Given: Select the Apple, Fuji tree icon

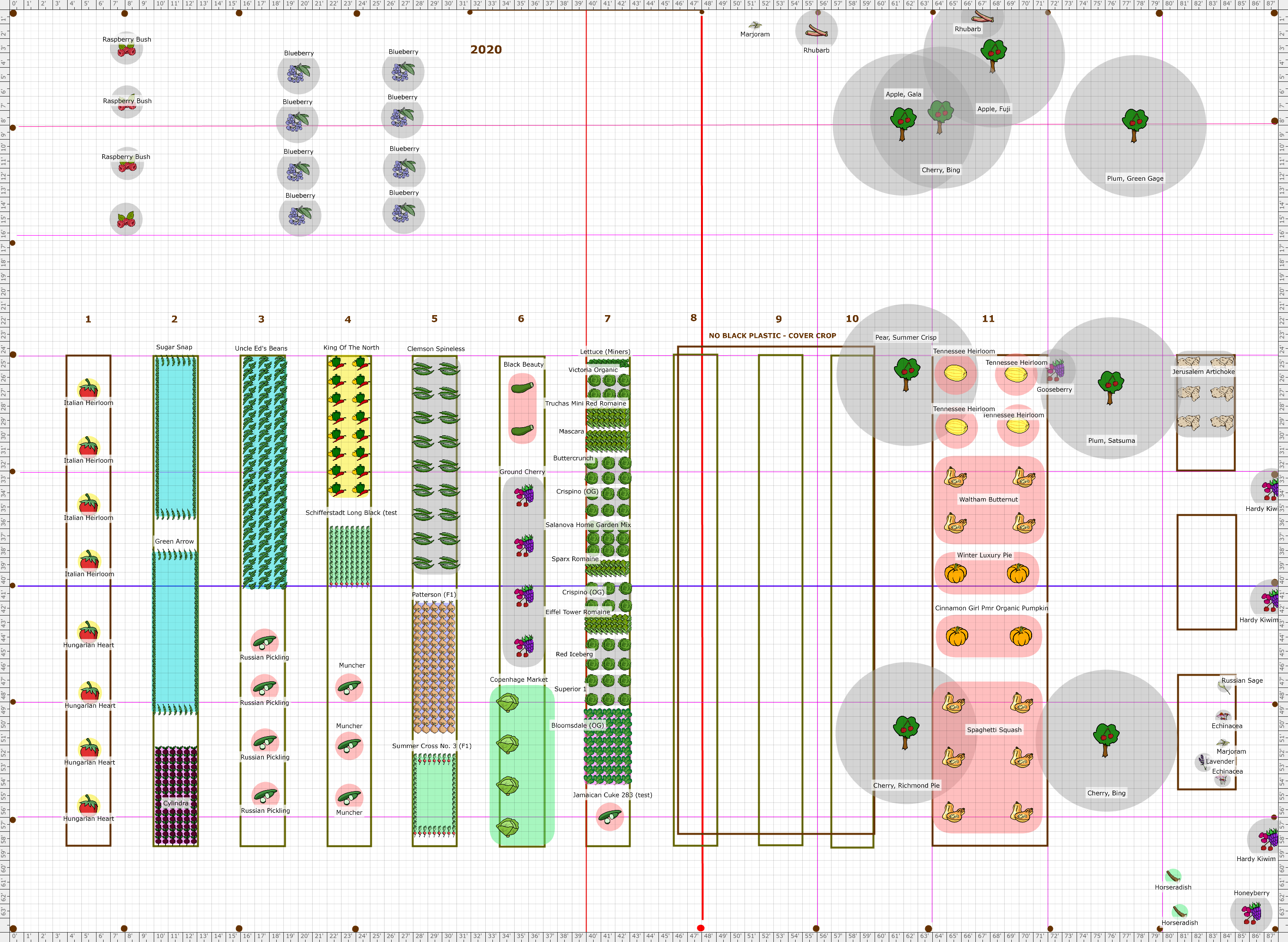Looking at the screenshot, I should [993, 55].
